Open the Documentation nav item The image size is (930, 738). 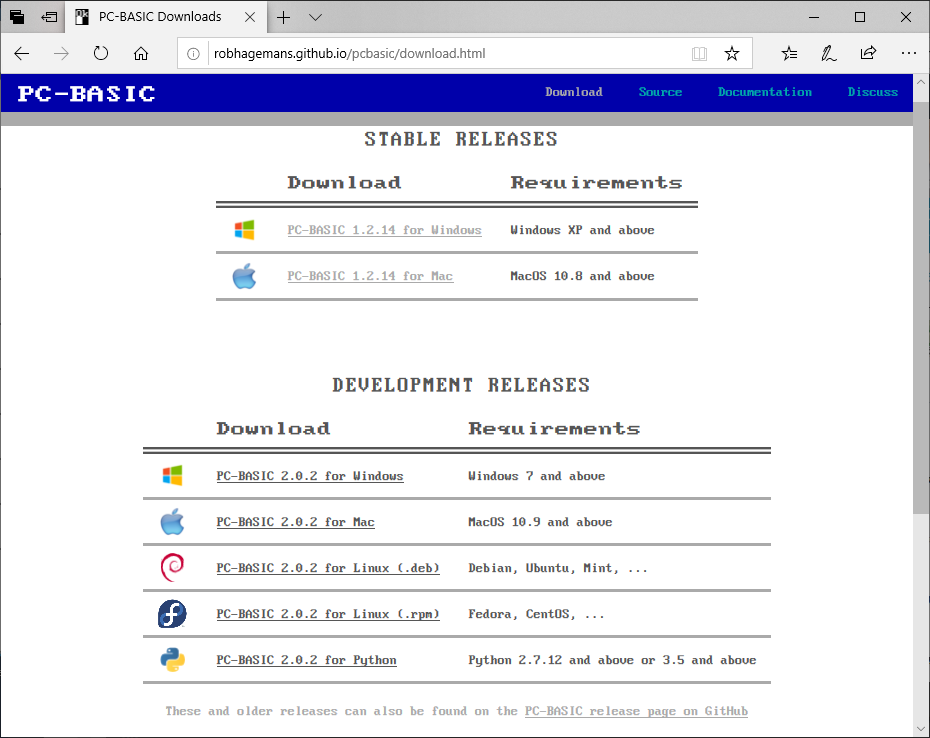point(765,92)
